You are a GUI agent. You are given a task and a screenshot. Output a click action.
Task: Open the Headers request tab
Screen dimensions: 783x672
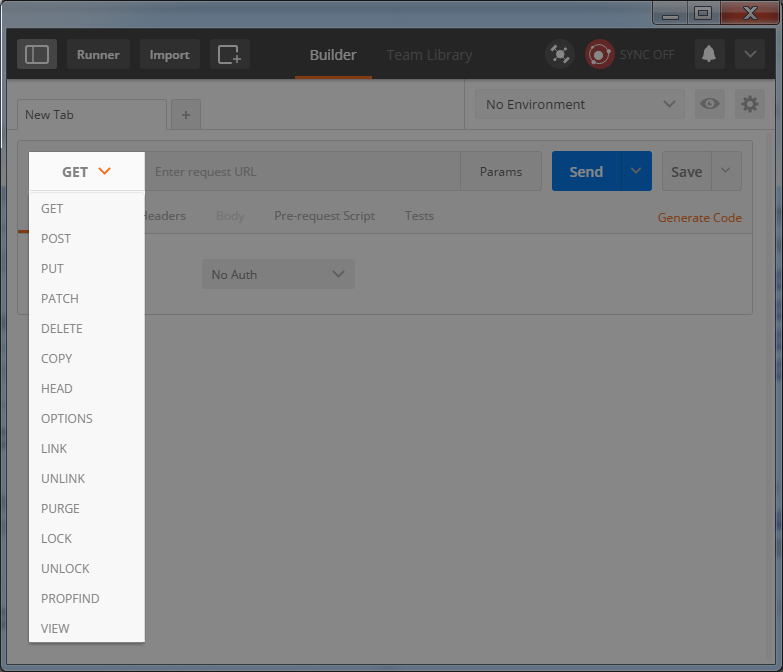(x=165, y=216)
